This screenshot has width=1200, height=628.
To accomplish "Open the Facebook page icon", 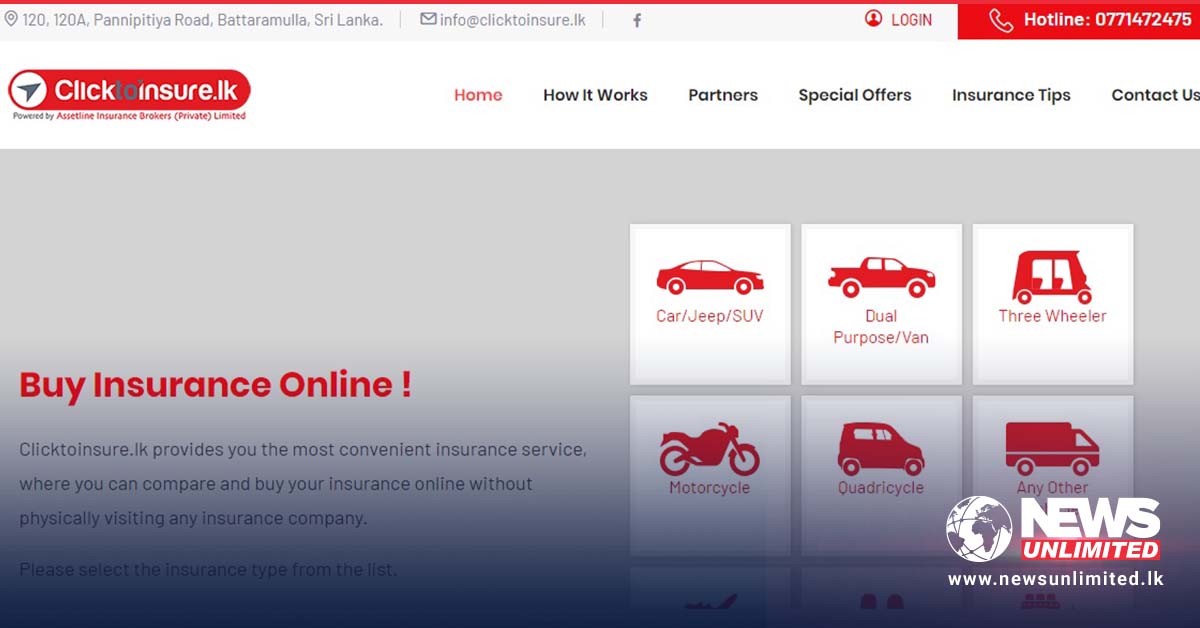I will pyautogui.click(x=637, y=20).
